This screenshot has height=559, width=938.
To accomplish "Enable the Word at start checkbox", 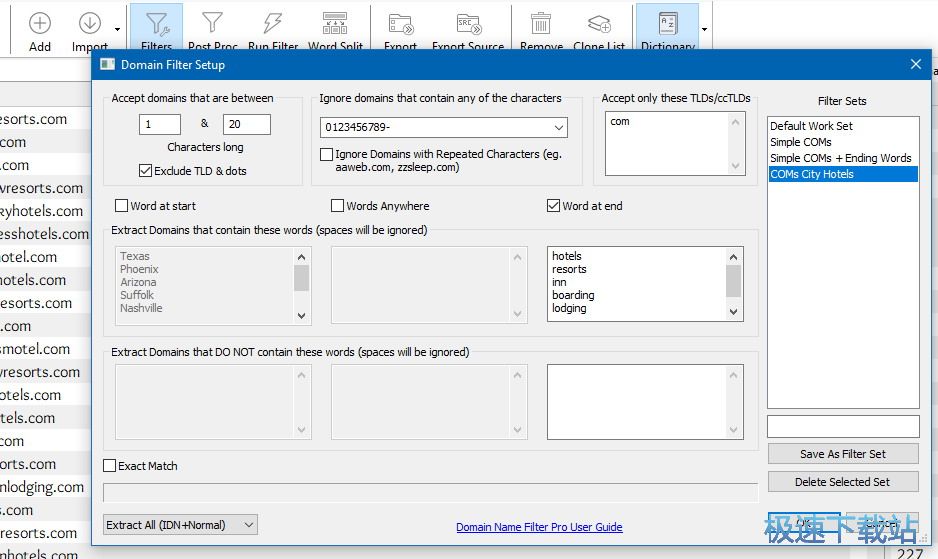I will click(122, 206).
